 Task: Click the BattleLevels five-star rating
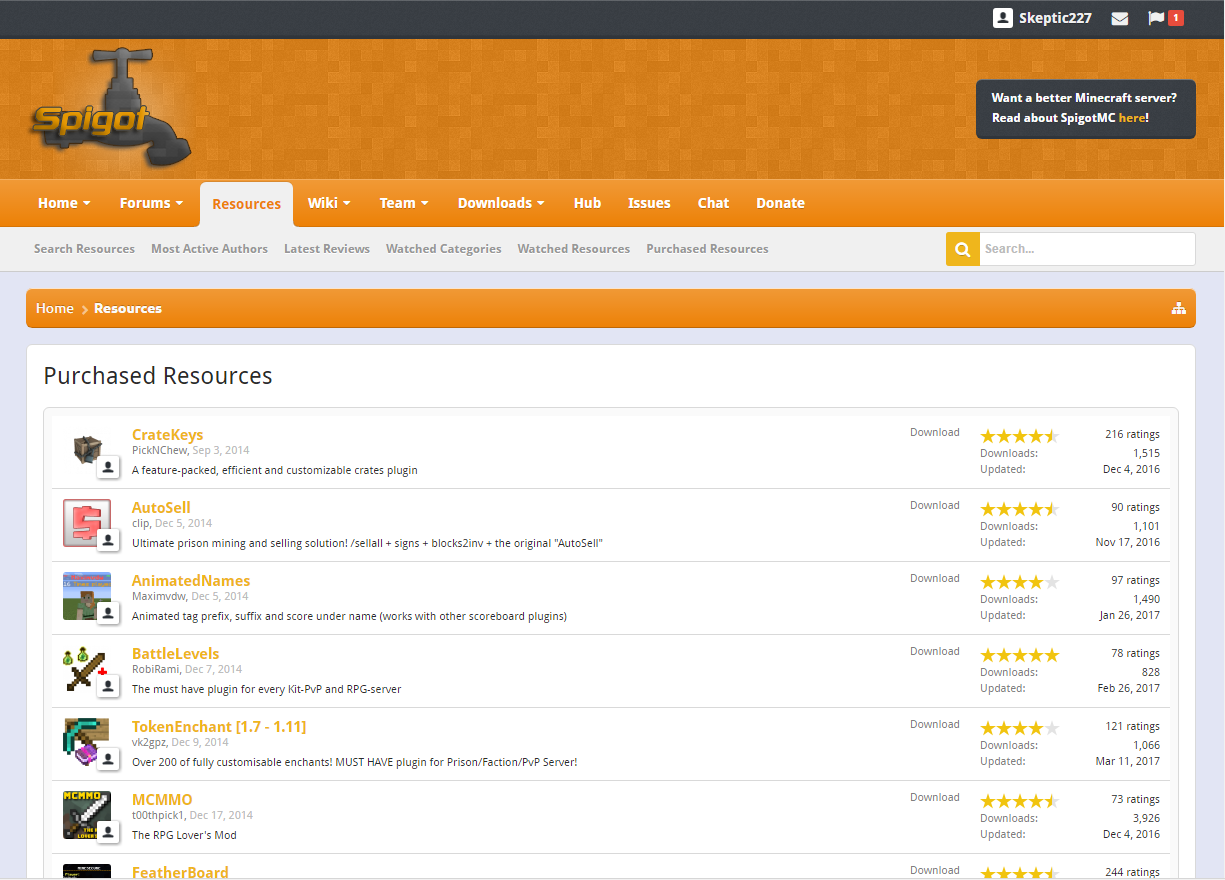[1019, 655]
